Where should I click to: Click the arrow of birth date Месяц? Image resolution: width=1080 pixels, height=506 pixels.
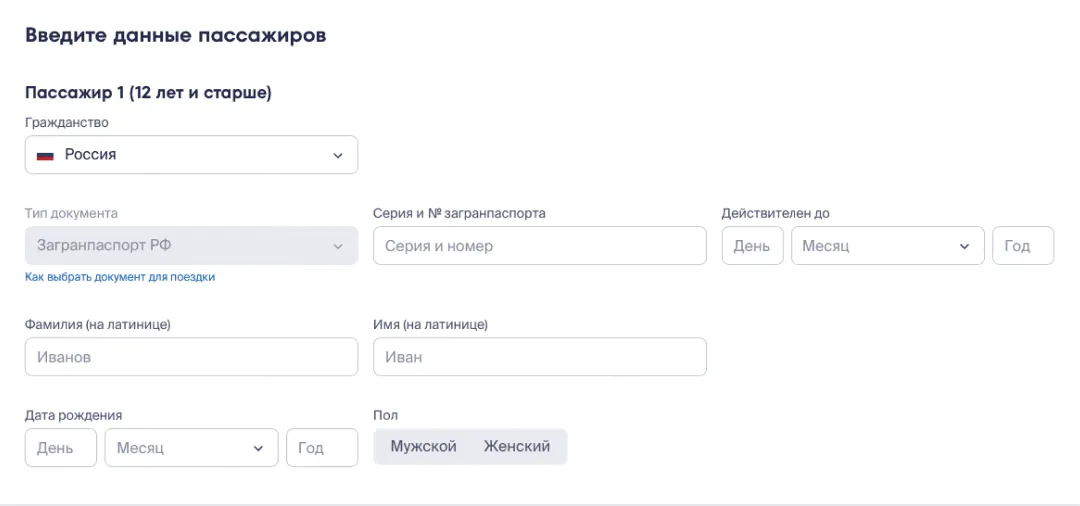tap(258, 448)
